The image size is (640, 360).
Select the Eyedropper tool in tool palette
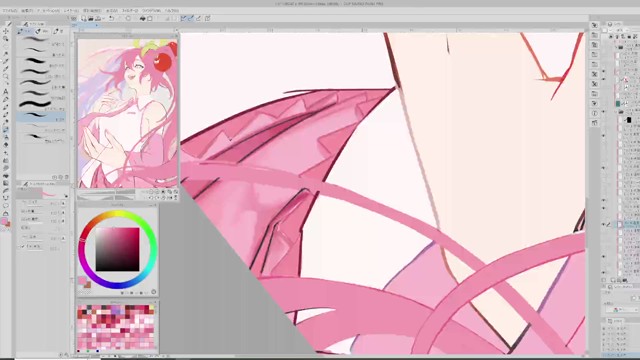coord(6,62)
